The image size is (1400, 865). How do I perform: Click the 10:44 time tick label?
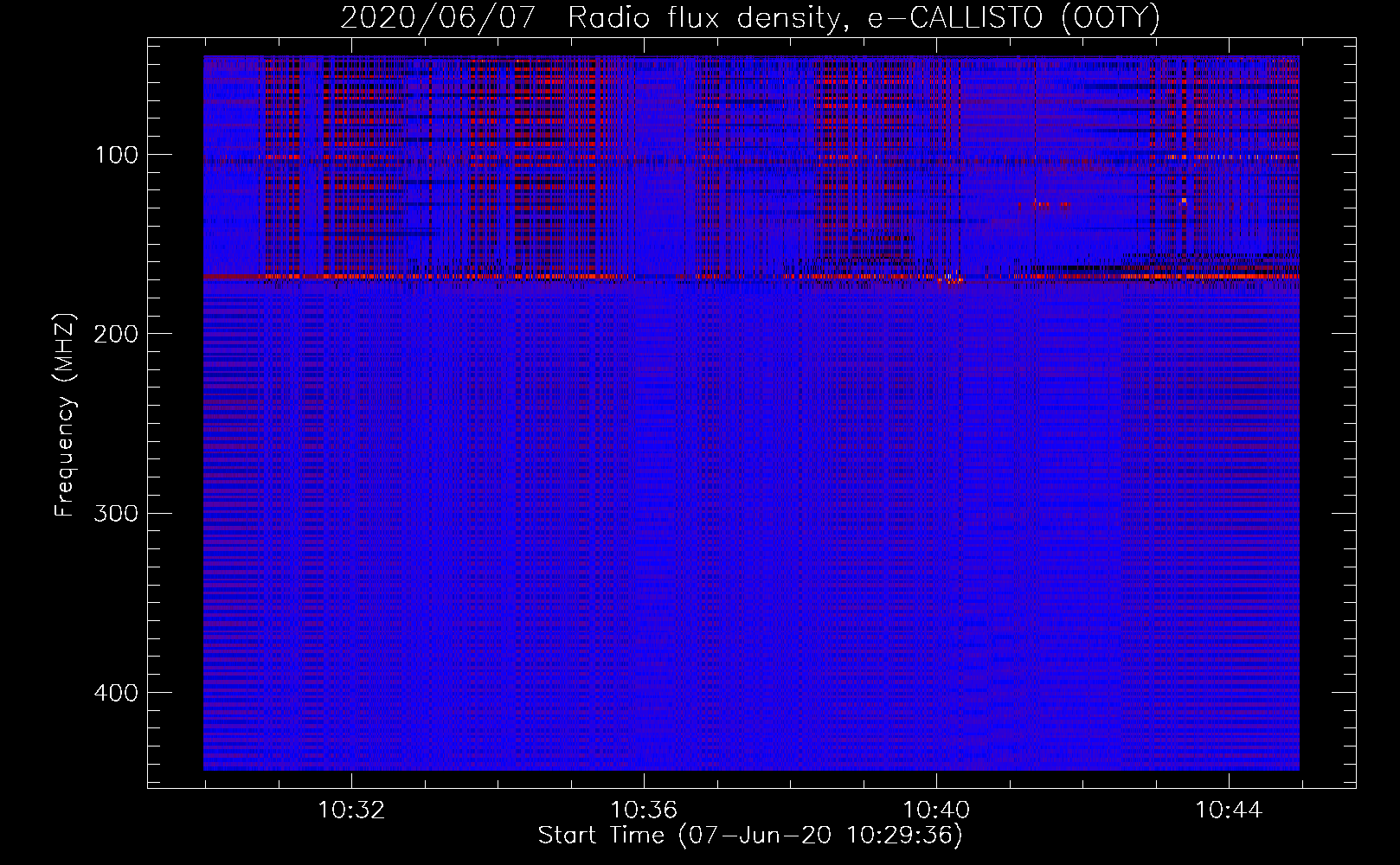click(1229, 811)
